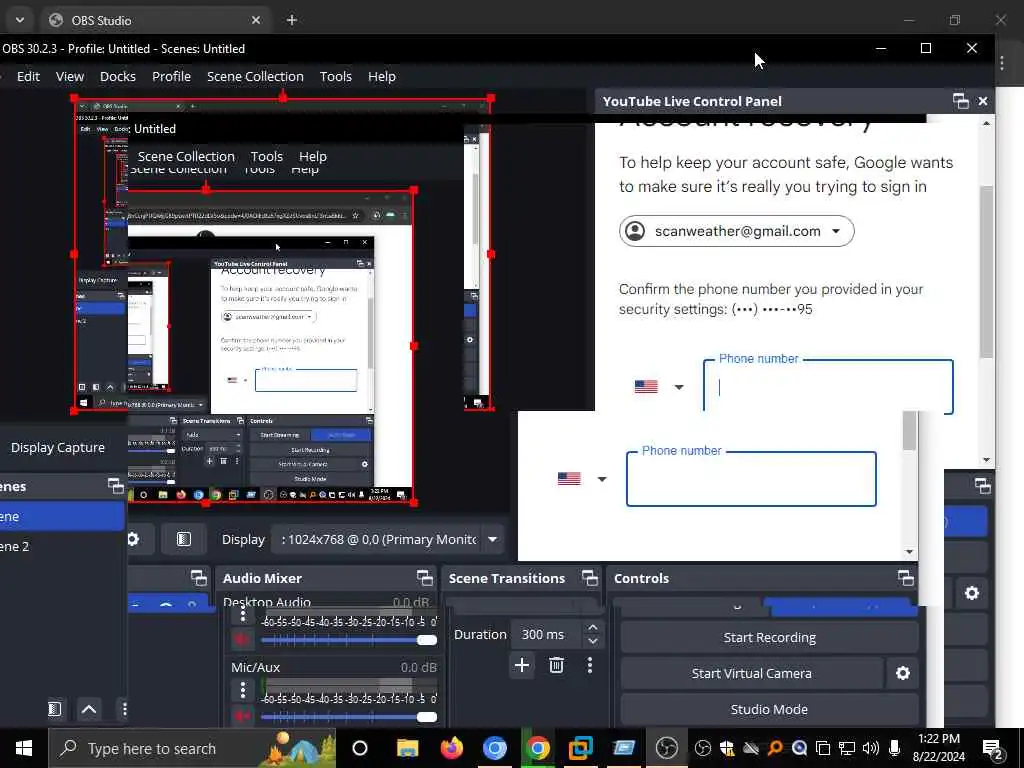Move scene up with the arrow icon
This screenshot has height=768, width=1024.
tap(89, 709)
